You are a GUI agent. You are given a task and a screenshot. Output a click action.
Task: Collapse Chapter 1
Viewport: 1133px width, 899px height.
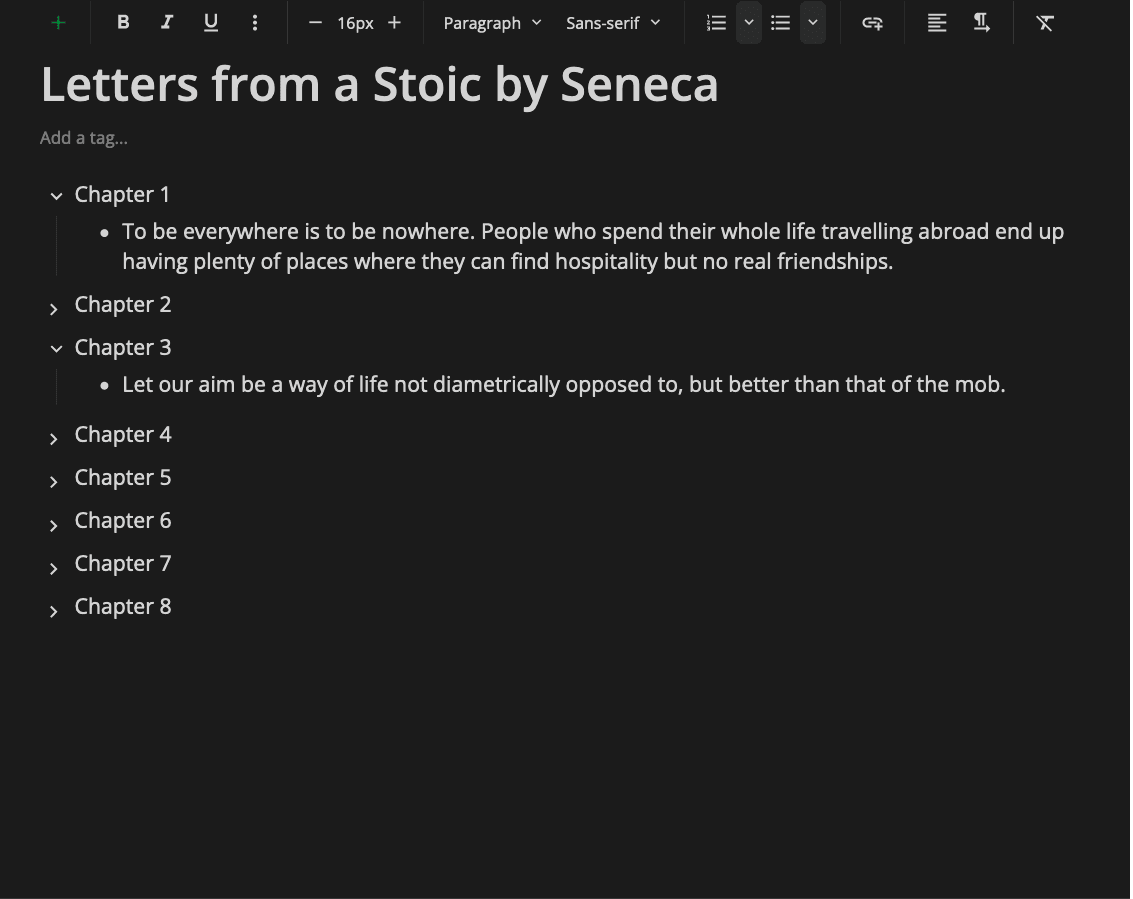pyautogui.click(x=56, y=196)
